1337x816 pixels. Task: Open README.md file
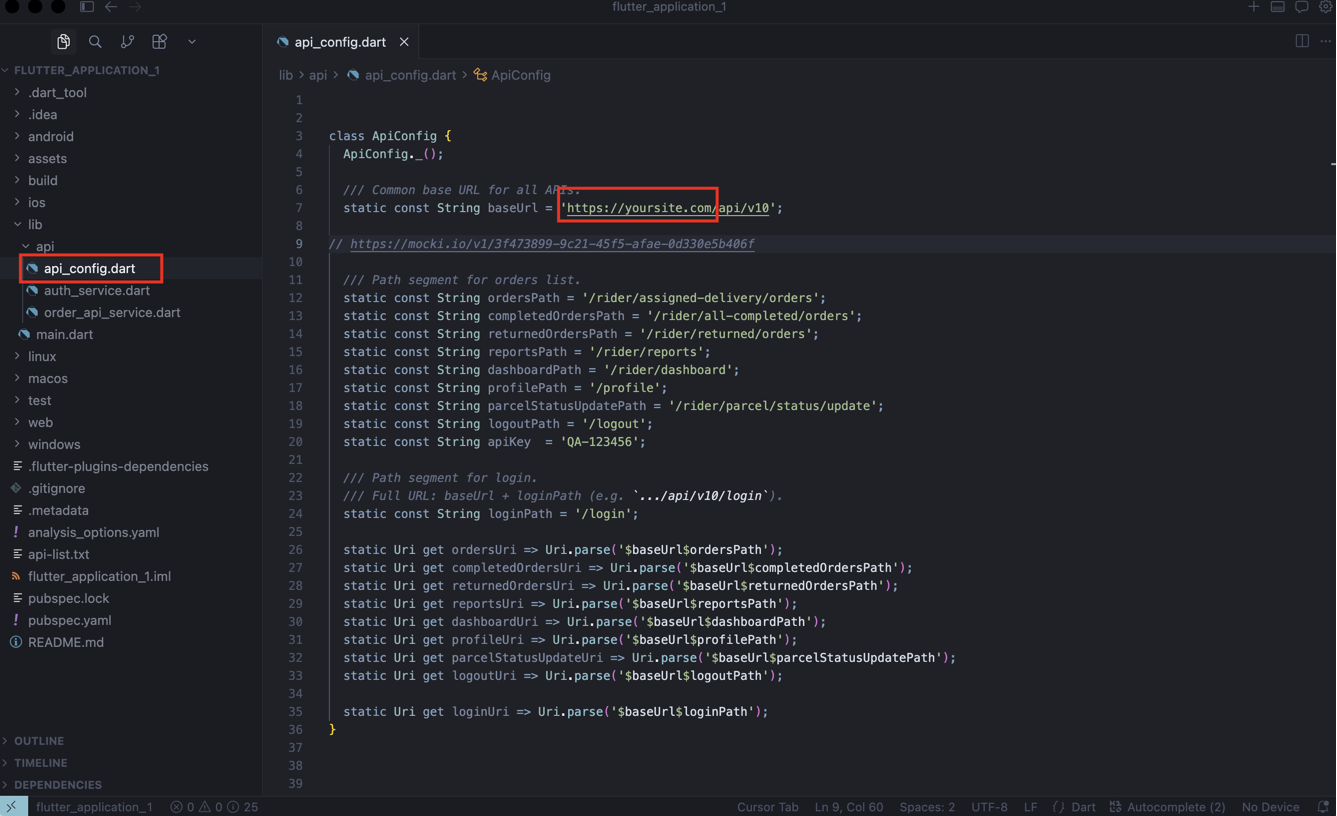tap(65, 642)
